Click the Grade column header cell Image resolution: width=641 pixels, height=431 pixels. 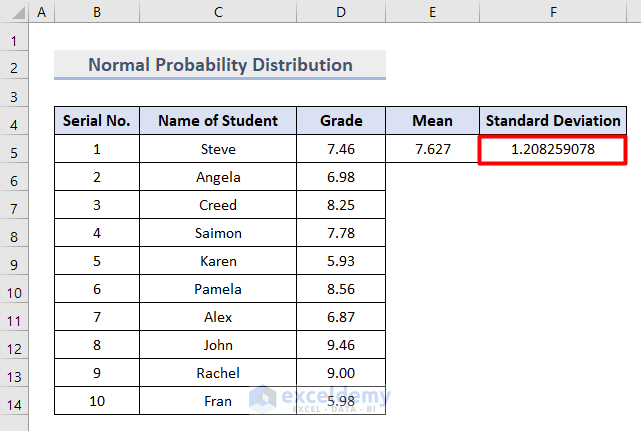(341, 121)
